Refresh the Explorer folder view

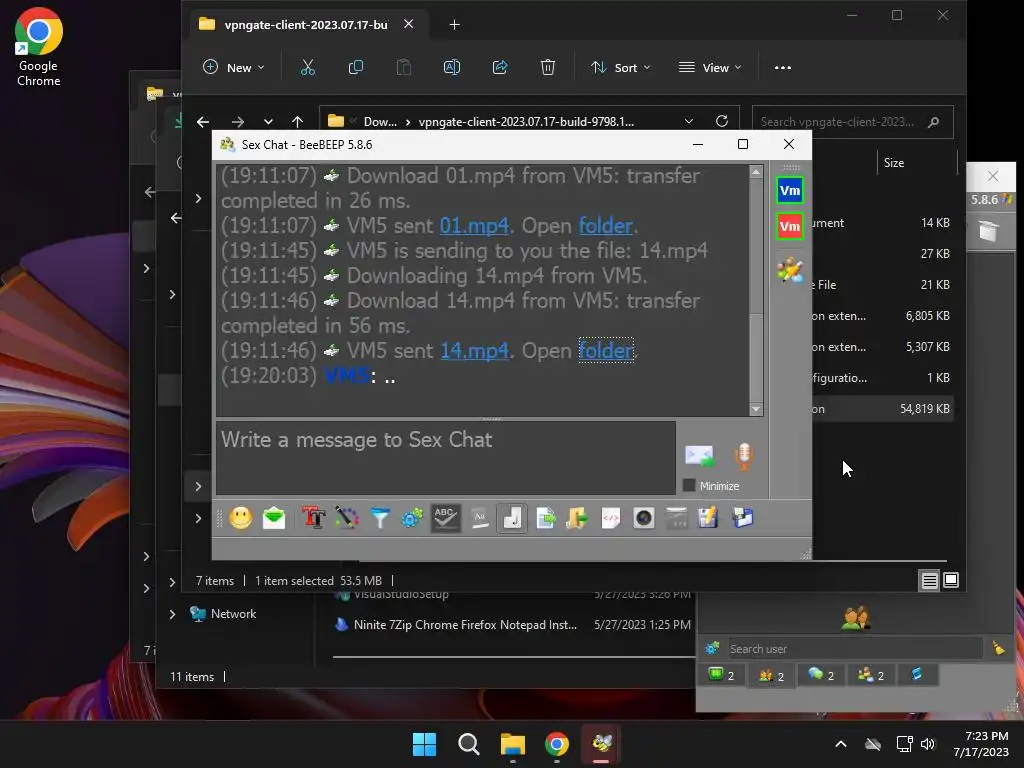722,121
